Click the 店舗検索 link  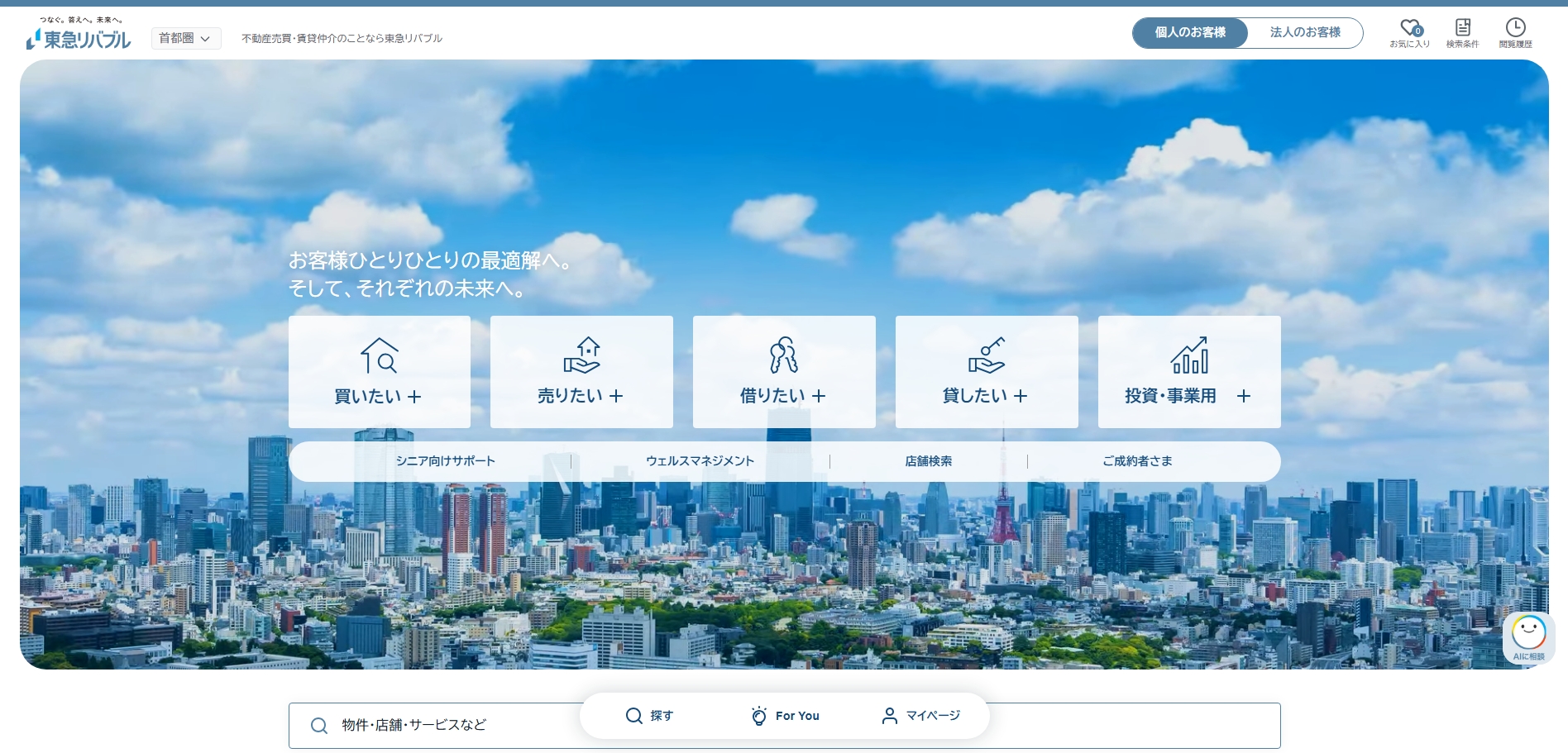pos(928,461)
